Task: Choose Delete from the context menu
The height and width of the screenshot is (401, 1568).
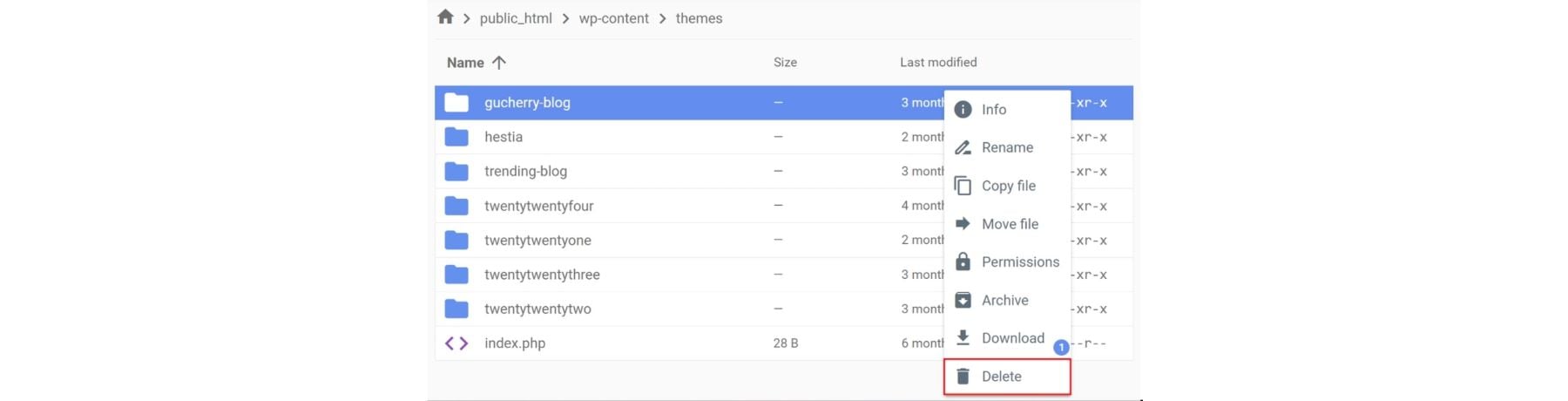Action: (1002, 377)
